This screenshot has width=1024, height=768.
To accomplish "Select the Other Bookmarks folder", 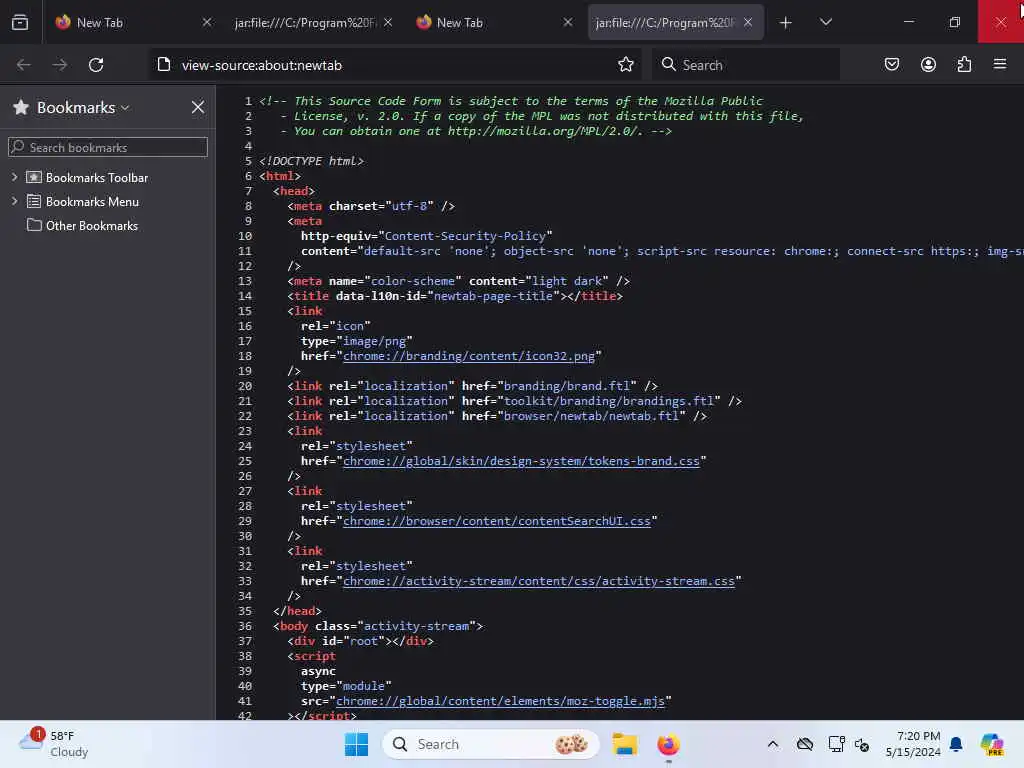I will tap(91, 225).
